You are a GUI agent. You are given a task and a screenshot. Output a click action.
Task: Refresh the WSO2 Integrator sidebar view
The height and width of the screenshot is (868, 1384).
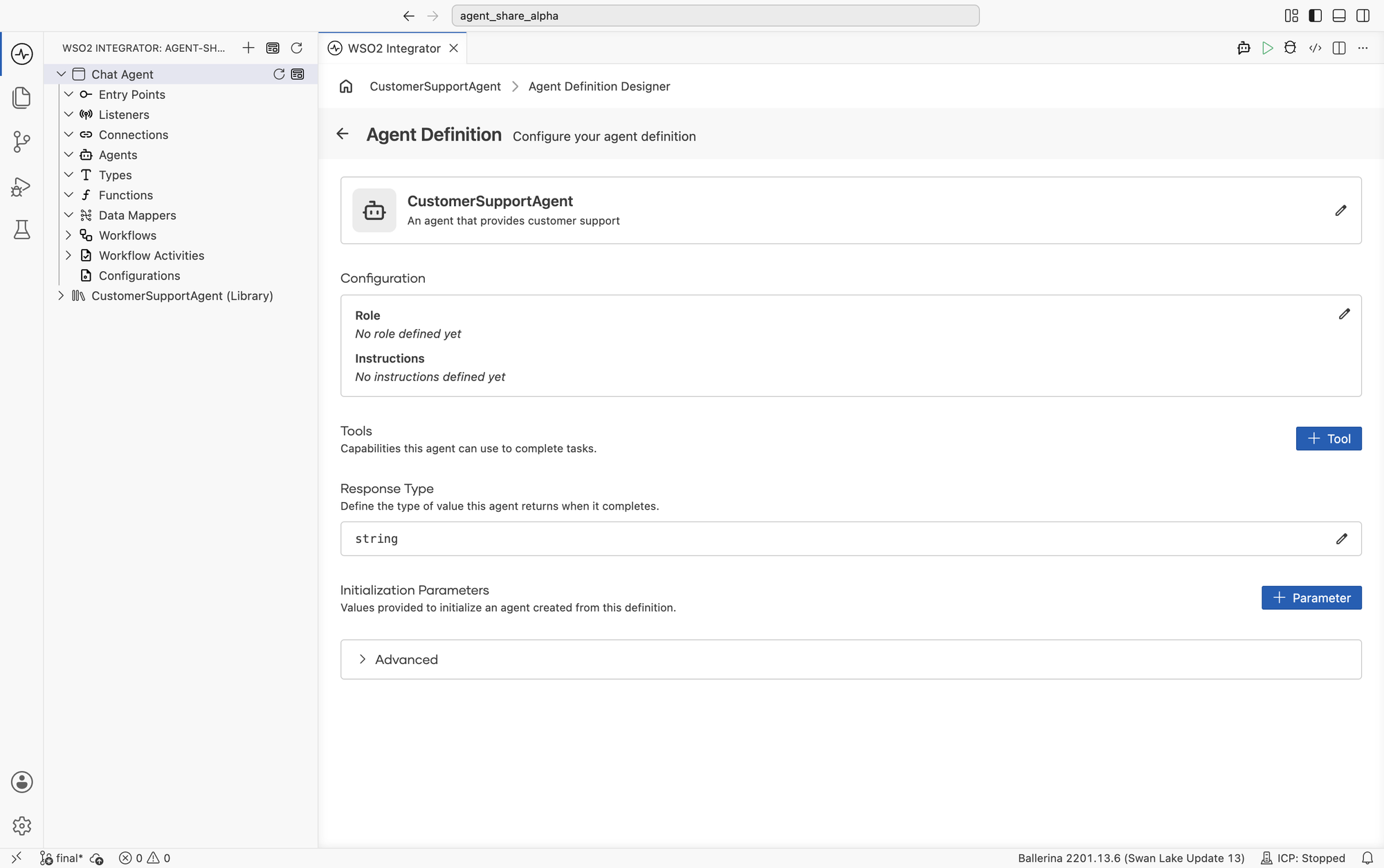tap(297, 48)
